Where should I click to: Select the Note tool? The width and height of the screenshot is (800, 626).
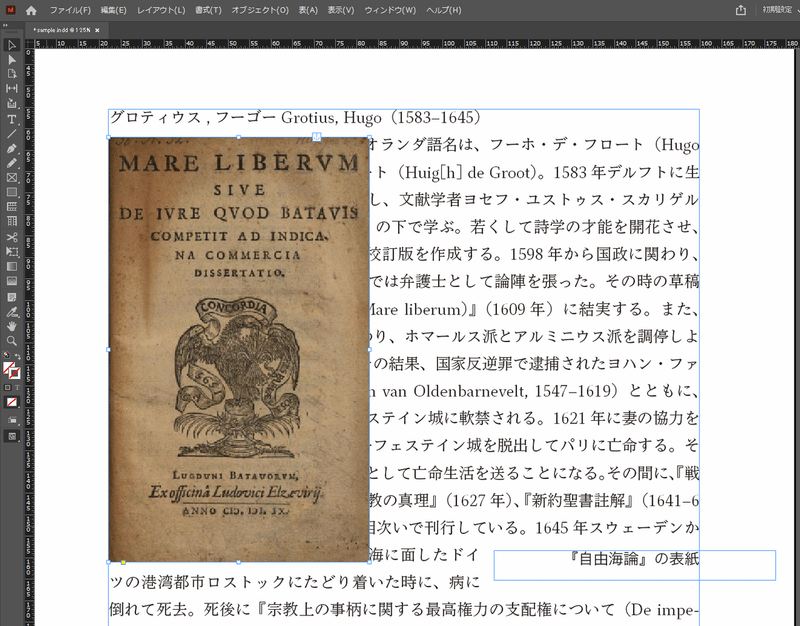point(11,296)
